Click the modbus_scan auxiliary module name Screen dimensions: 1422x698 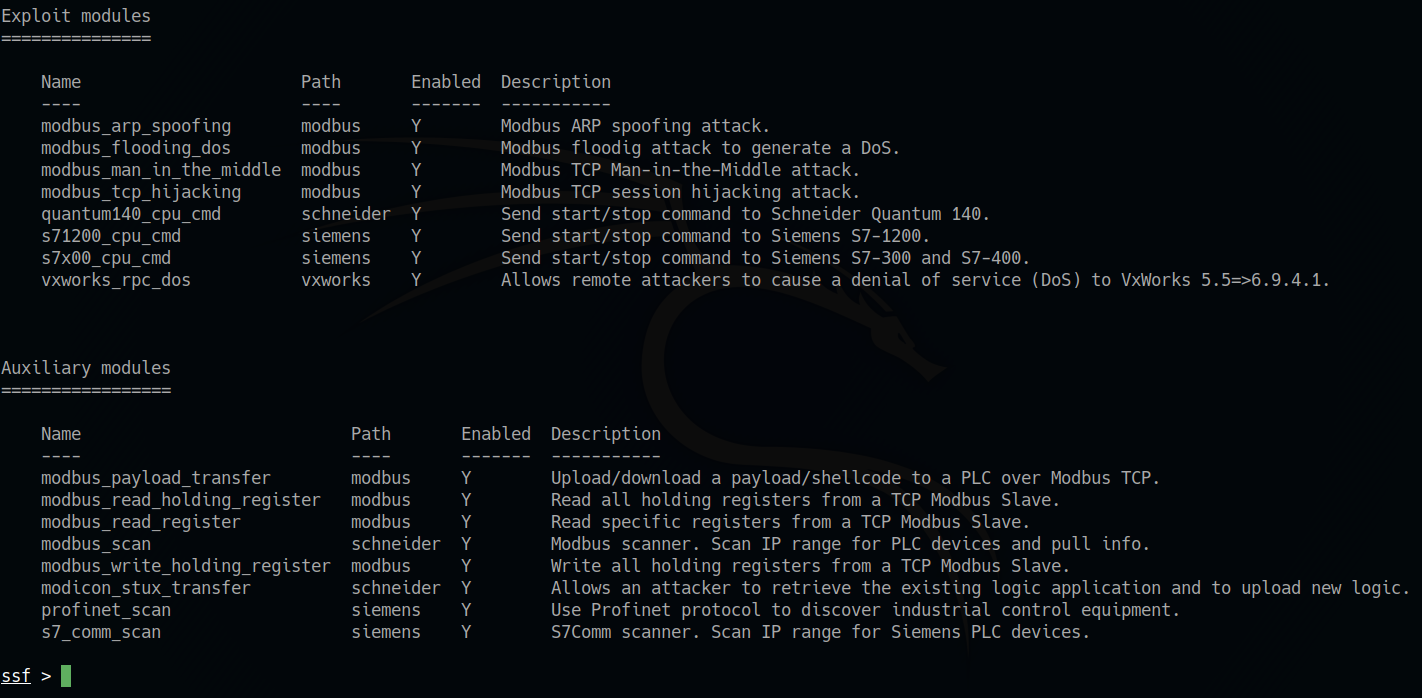[95, 544]
